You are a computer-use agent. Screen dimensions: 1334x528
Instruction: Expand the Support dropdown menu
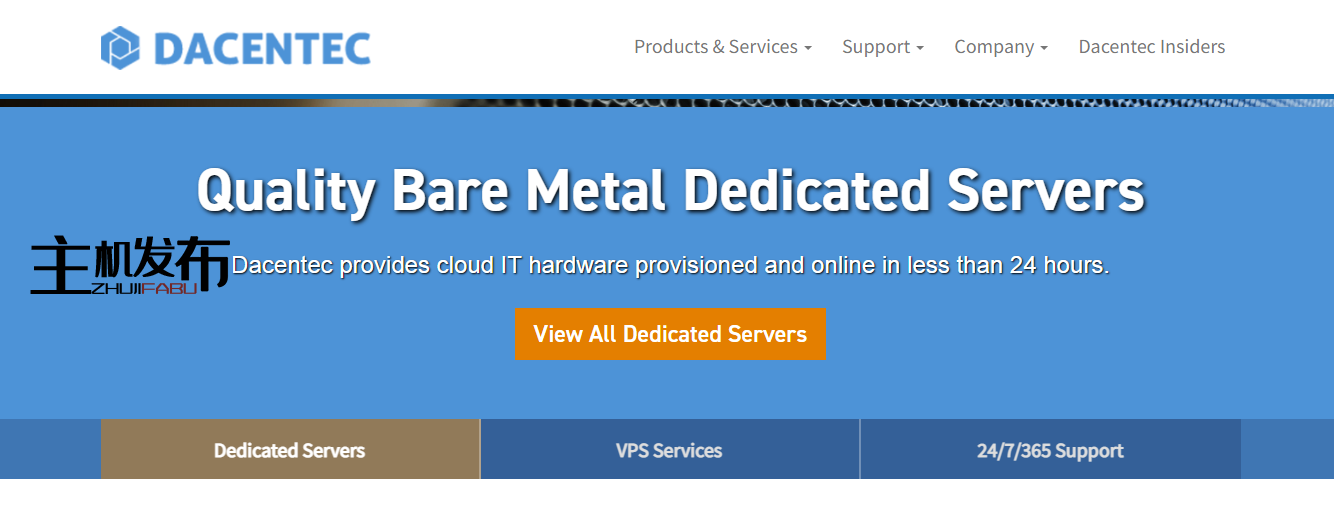click(x=882, y=47)
